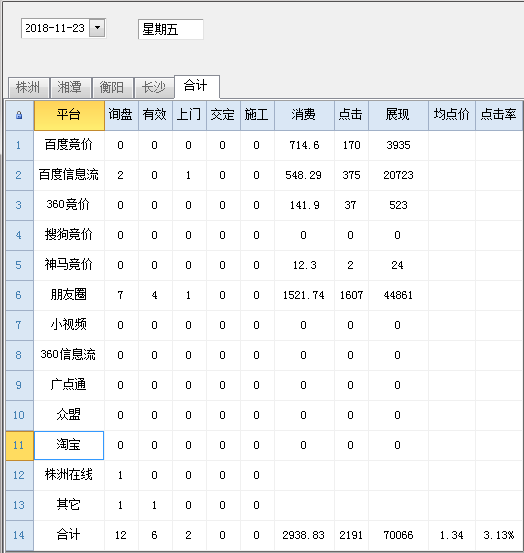Image resolution: width=524 pixels, height=553 pixels.
Task: Click the 淘宝 platform cell
Action: click(x=69, y=445)
